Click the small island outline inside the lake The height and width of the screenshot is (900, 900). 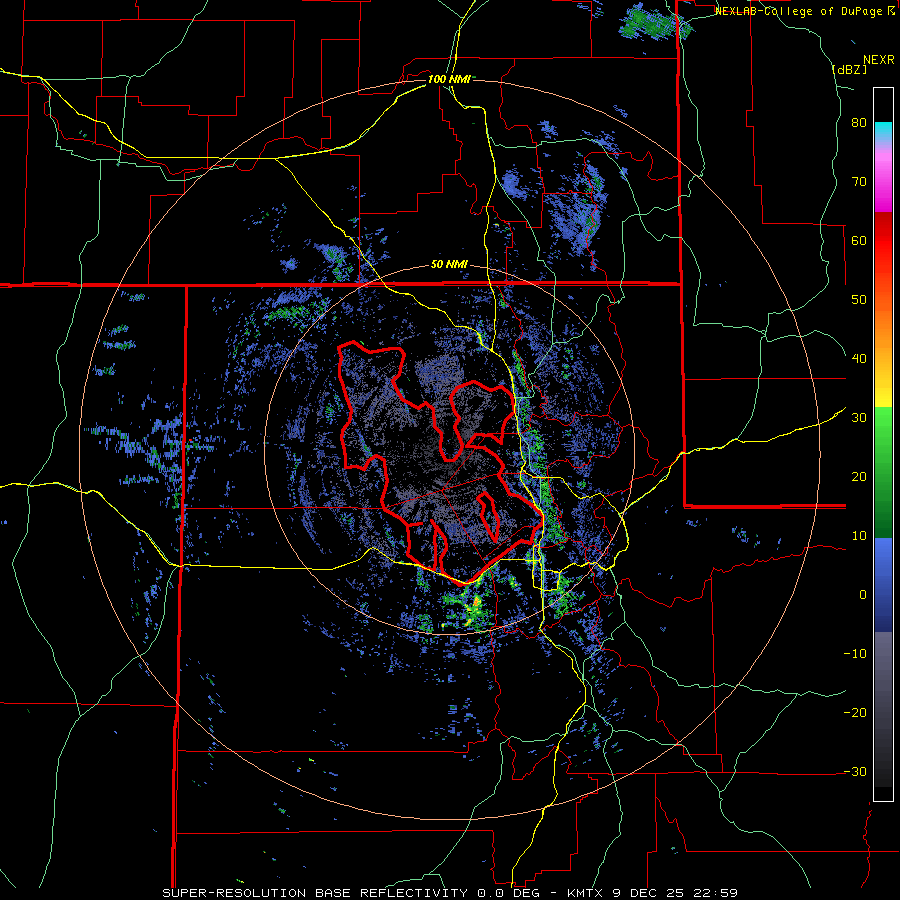pos(490,515)
